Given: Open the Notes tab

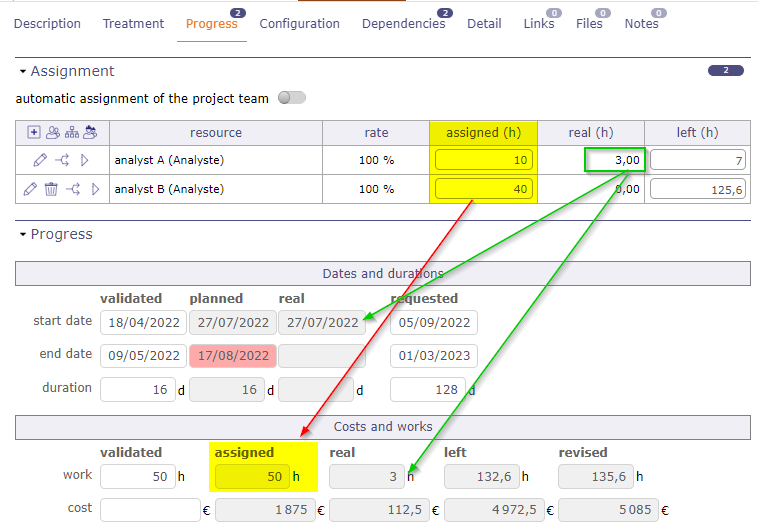Looking at the screenshot, I should point(641,24).
